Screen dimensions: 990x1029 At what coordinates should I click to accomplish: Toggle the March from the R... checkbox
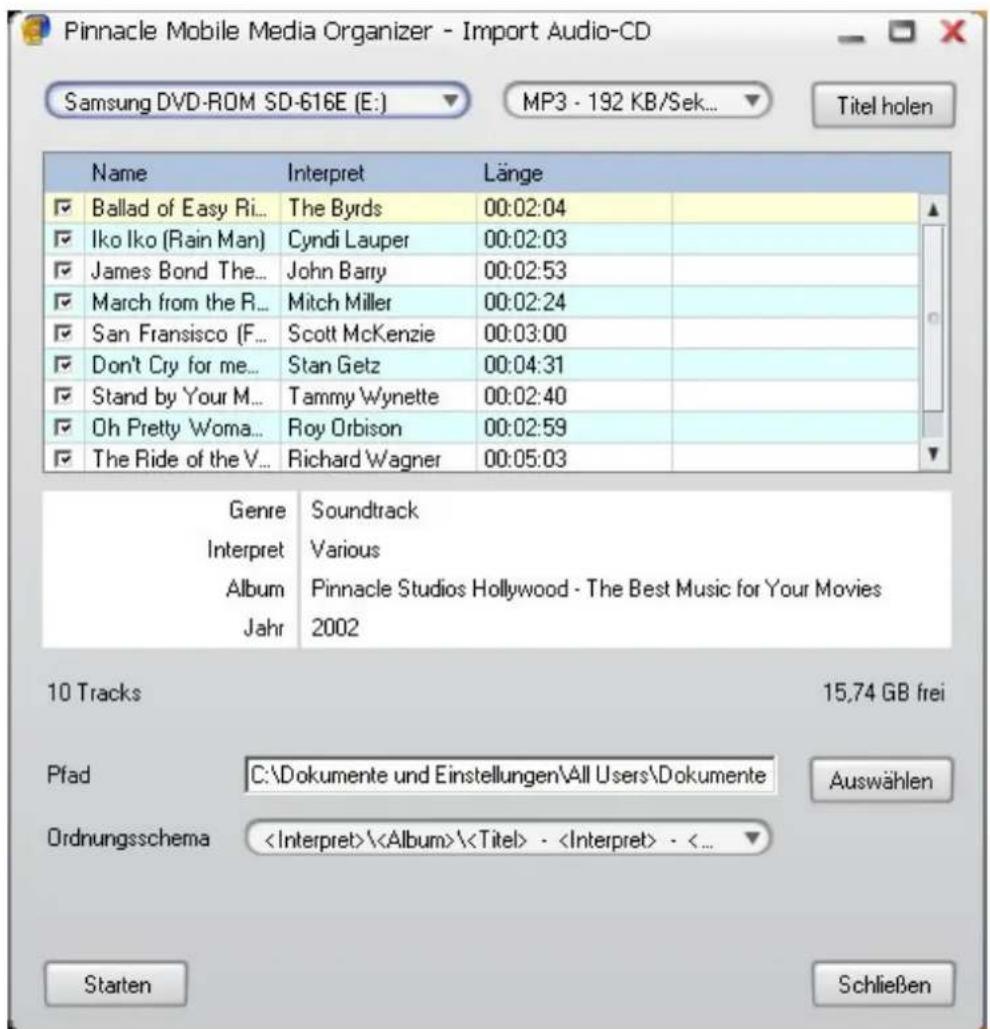pyautogui.click(x=63, y=302)
